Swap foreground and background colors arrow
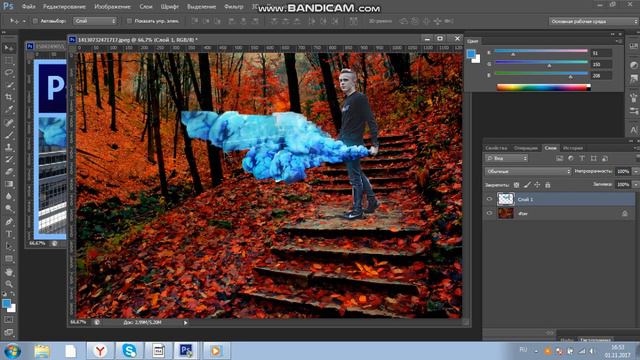The image size is (640, 360). (x=13, y=294)
